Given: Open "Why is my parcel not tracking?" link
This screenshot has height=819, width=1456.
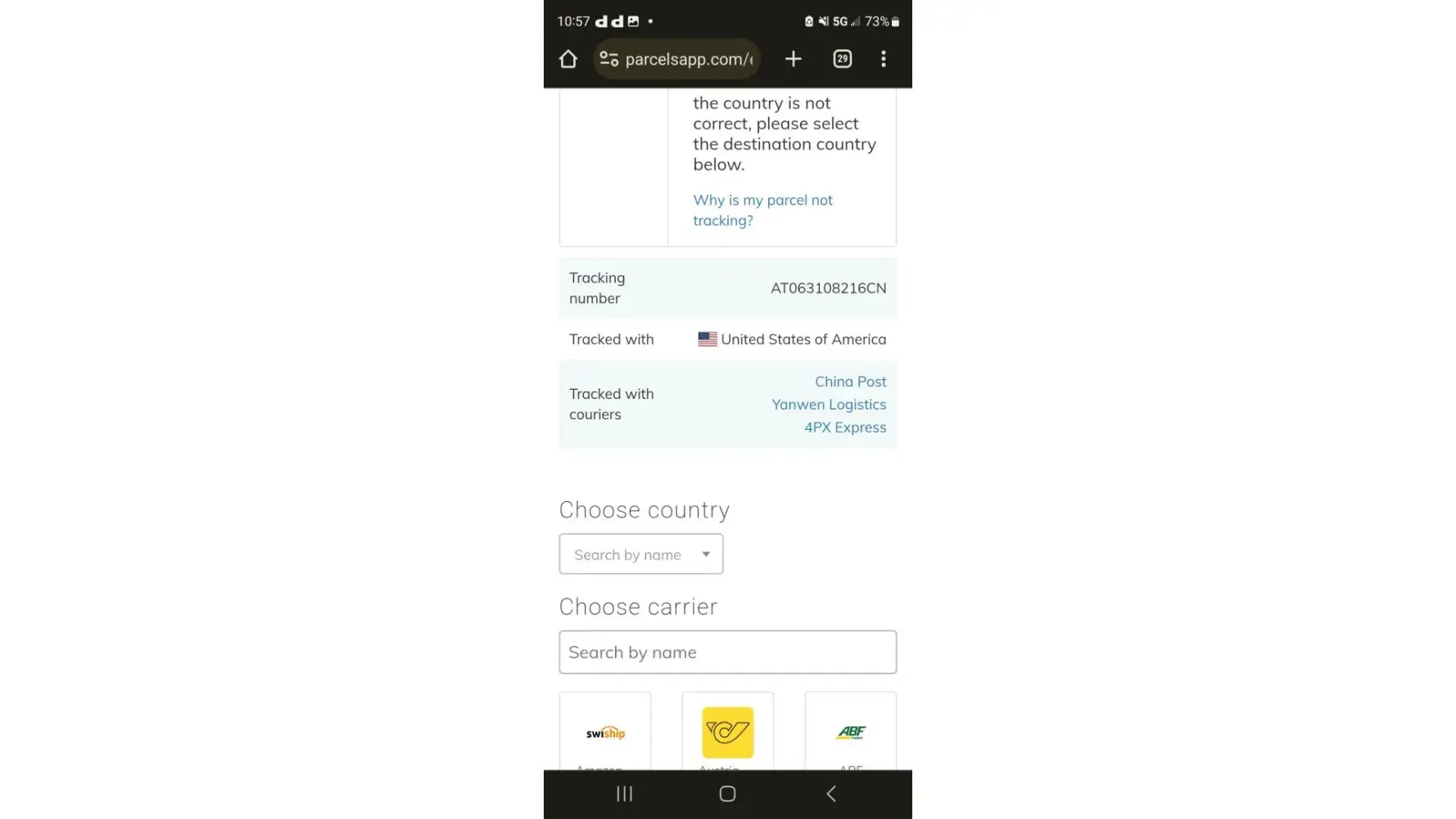Looking at the screenshot, I should tap(762, 210).
